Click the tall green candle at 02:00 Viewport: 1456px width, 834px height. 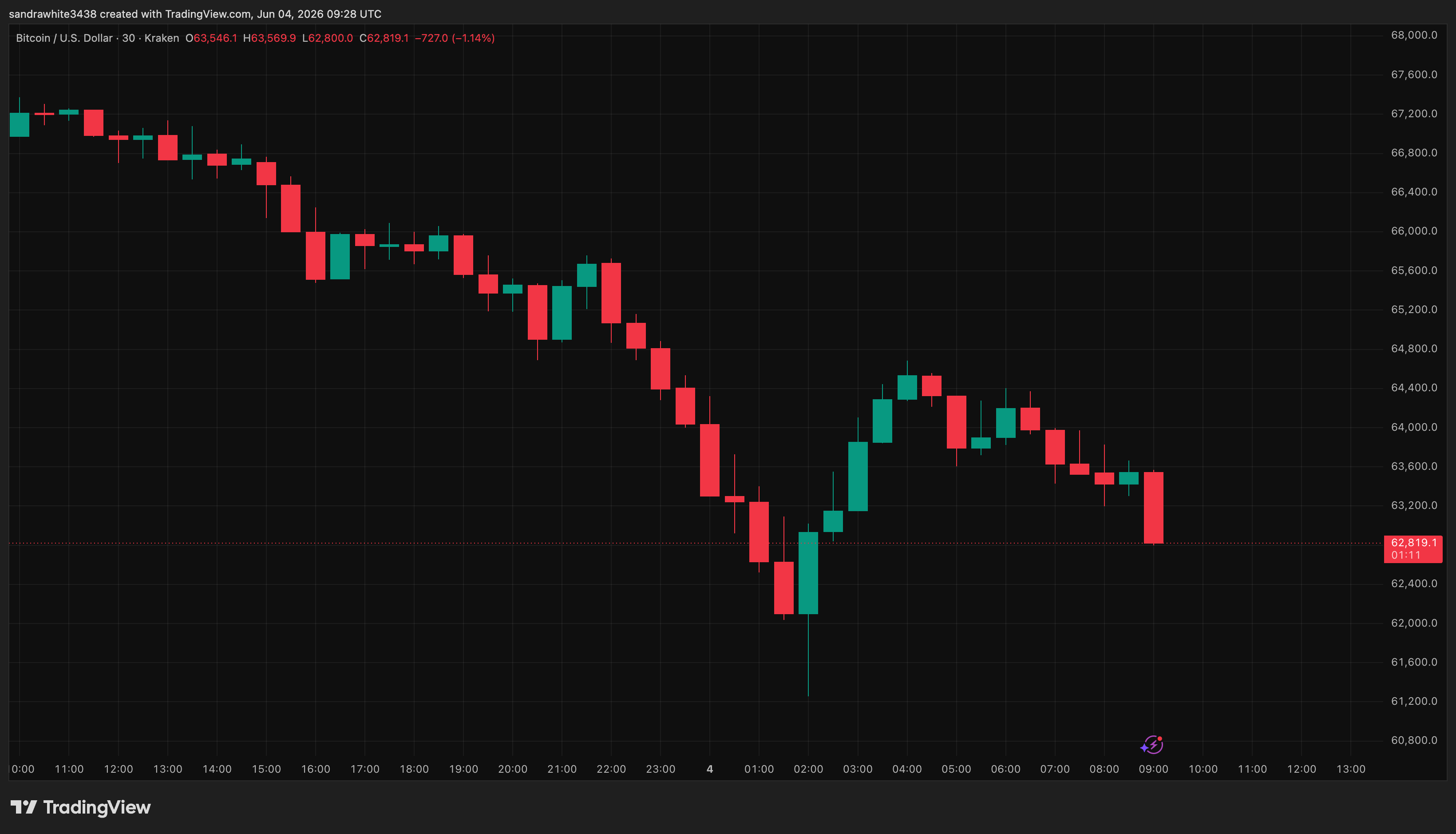click(x=808, y=573)
